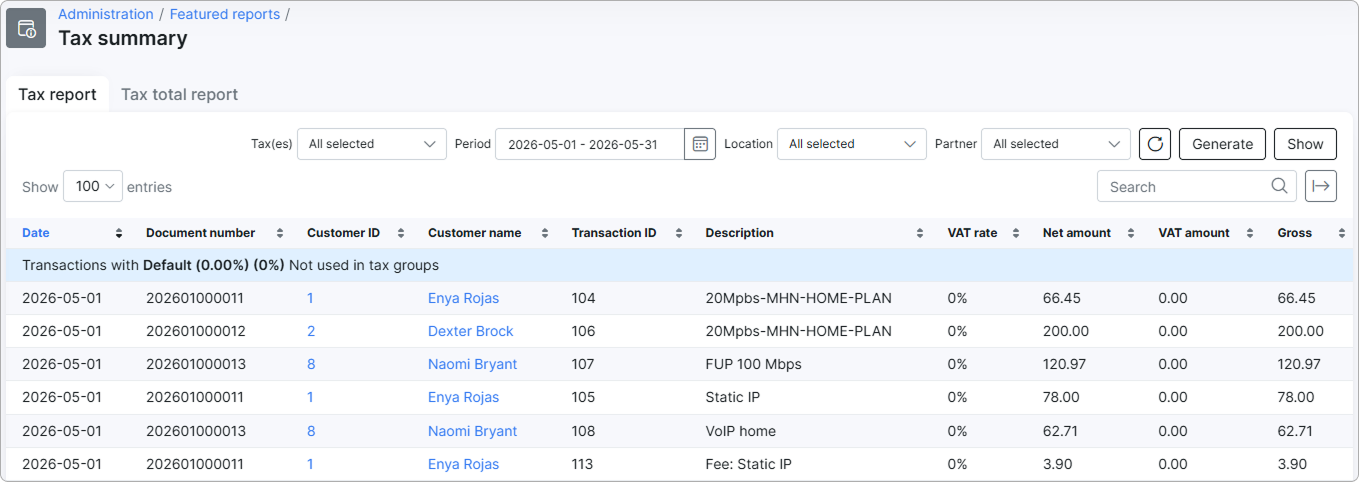This screenshot has height=482, width=1359.
Task: Sort by Transaction ID column arrows
Action: [x=679, y=233]
